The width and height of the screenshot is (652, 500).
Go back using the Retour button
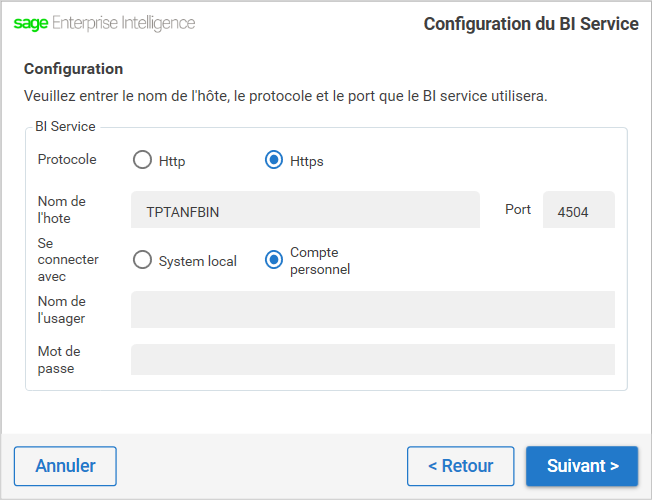[x=461, y=466]
